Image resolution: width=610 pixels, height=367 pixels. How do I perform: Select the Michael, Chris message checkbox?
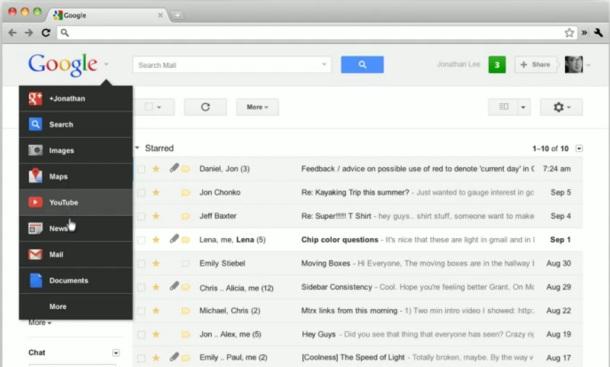point(141,311)
